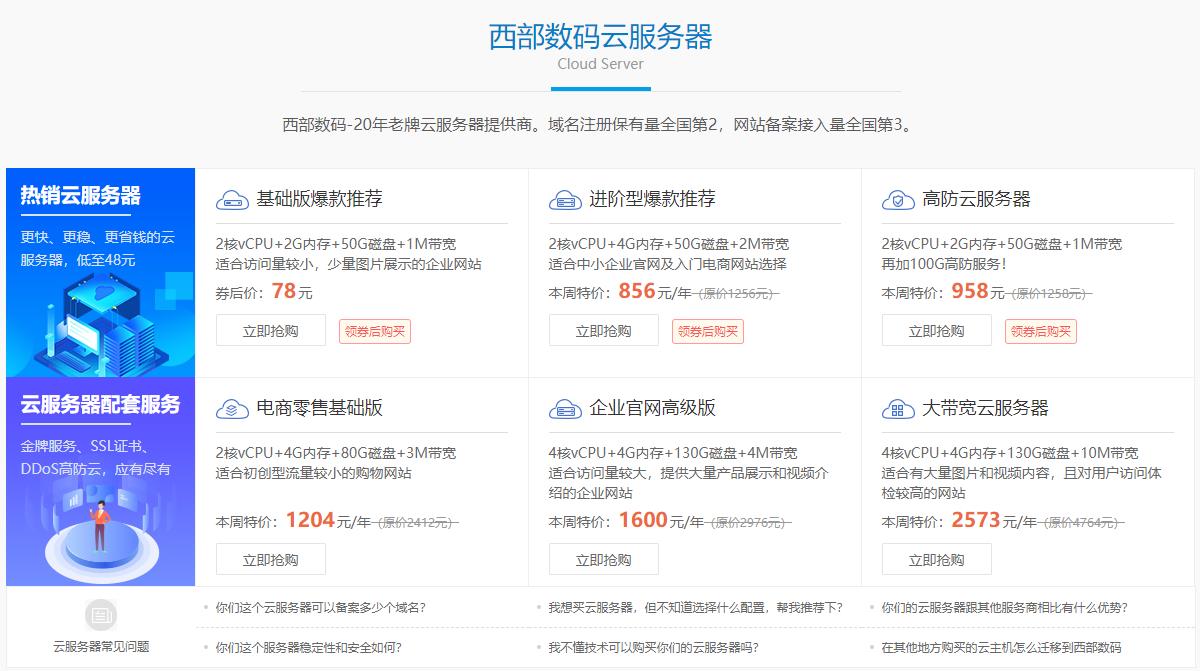
Task: Click the shield cloud icon beside 高防云服务器
Action: pyautogui.click(x=898, y=200)
